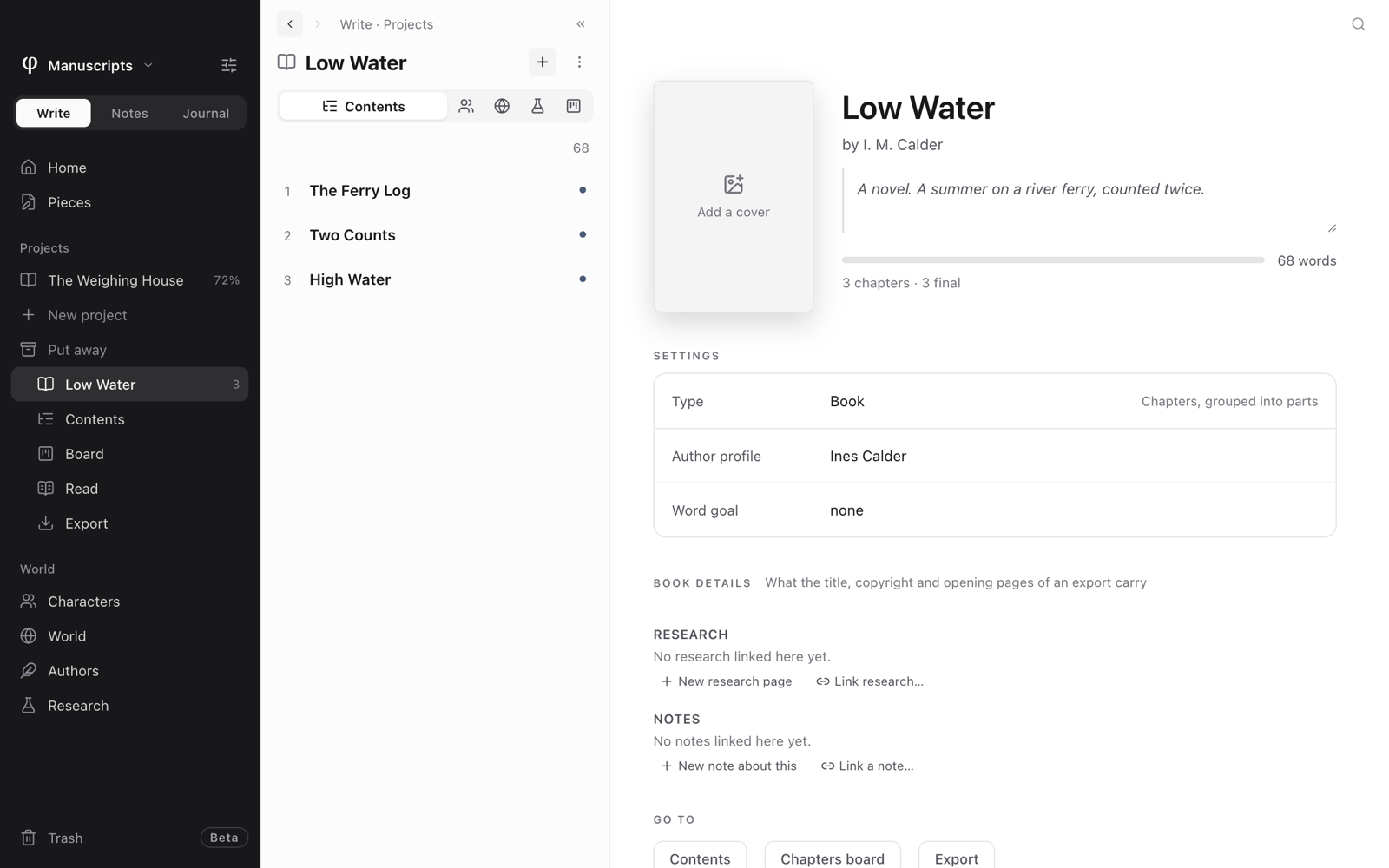Viewport: 1389px width, 868px height.
Task: Switch to the Notes tab
Action: (x=129, y=113)
